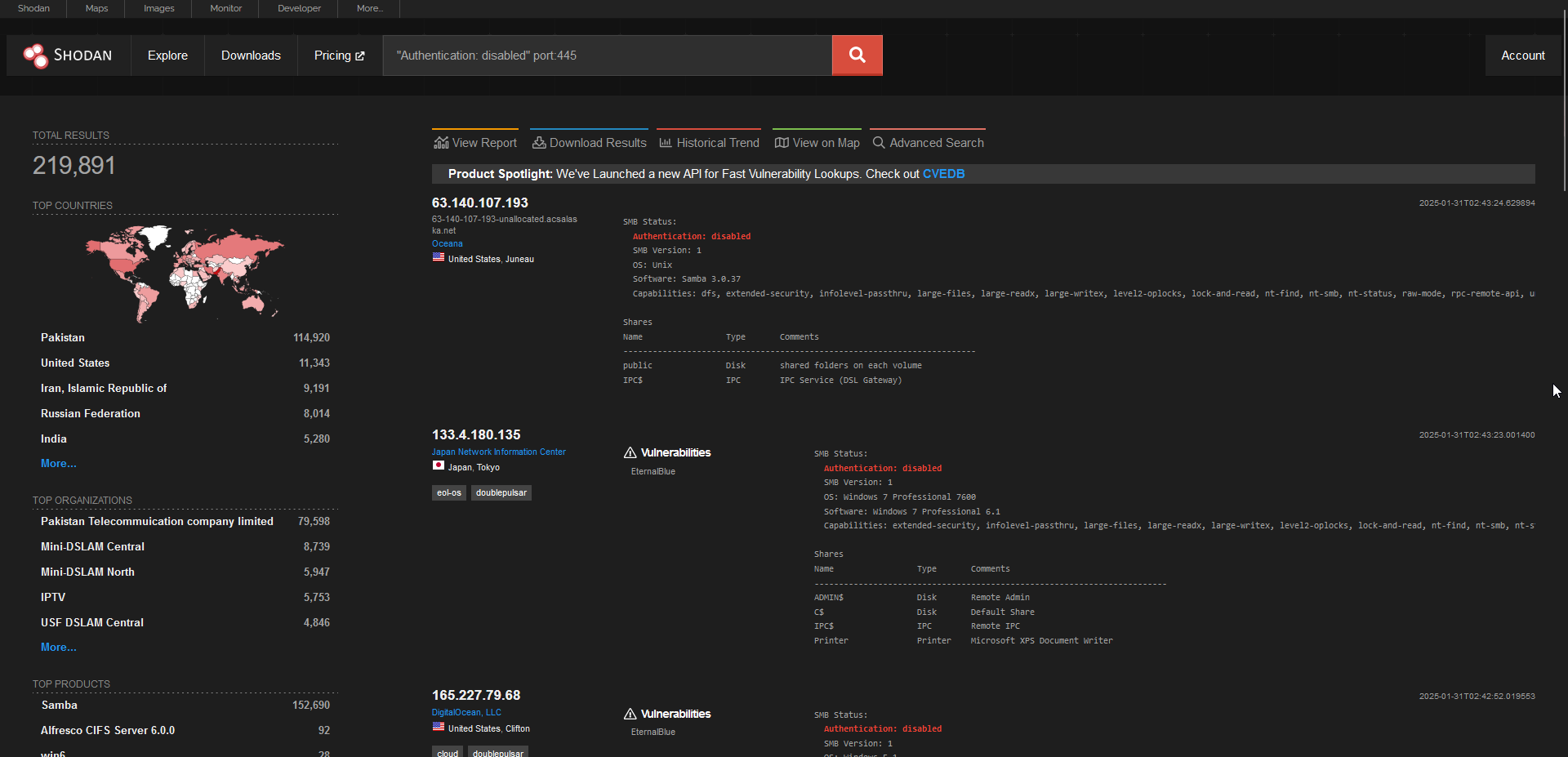The height and width of the screenshot is (757, 1568).
Task: Click EternalBlue under 133.4.180.135
Action: pos(653,471)
